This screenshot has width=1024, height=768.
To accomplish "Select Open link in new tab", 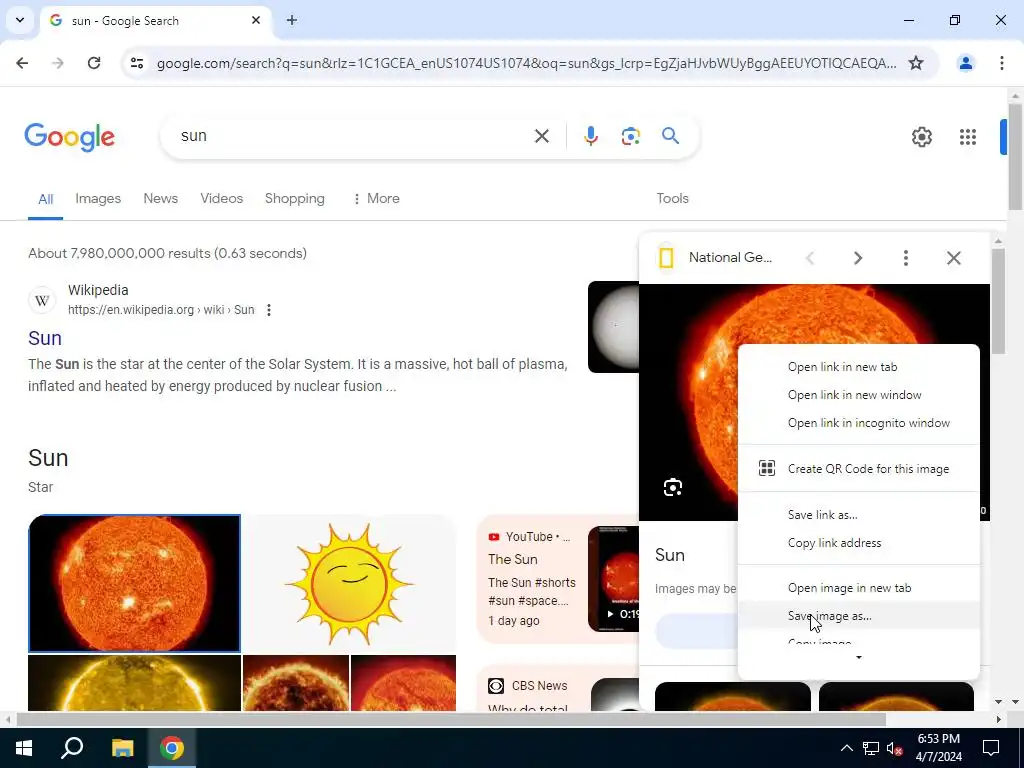I will pos(859,367).
